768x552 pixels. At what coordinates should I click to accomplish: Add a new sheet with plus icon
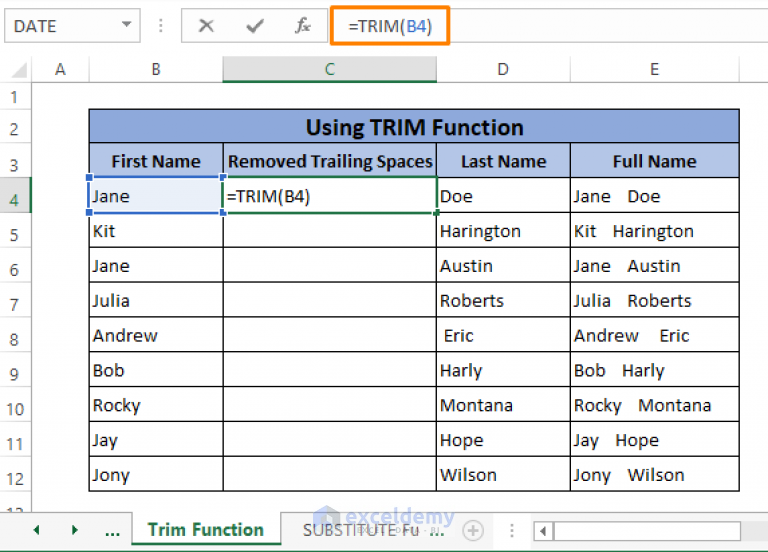(473, 530)
